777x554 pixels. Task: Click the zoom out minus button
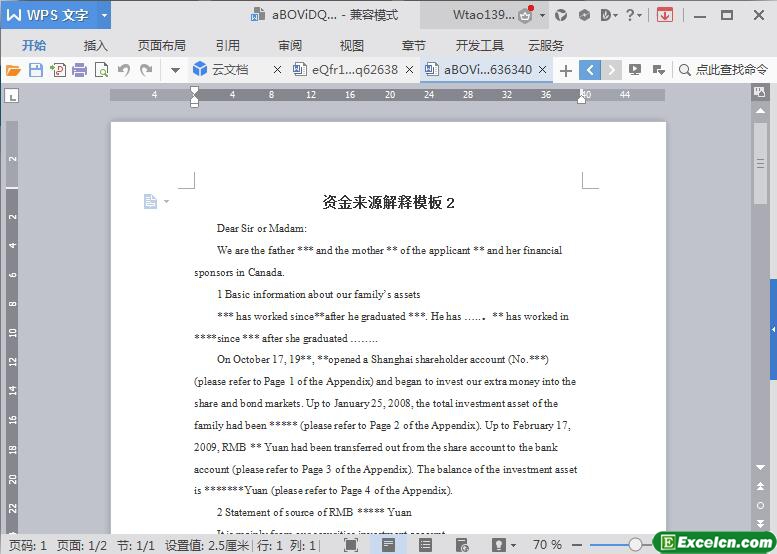coord(576,545)
